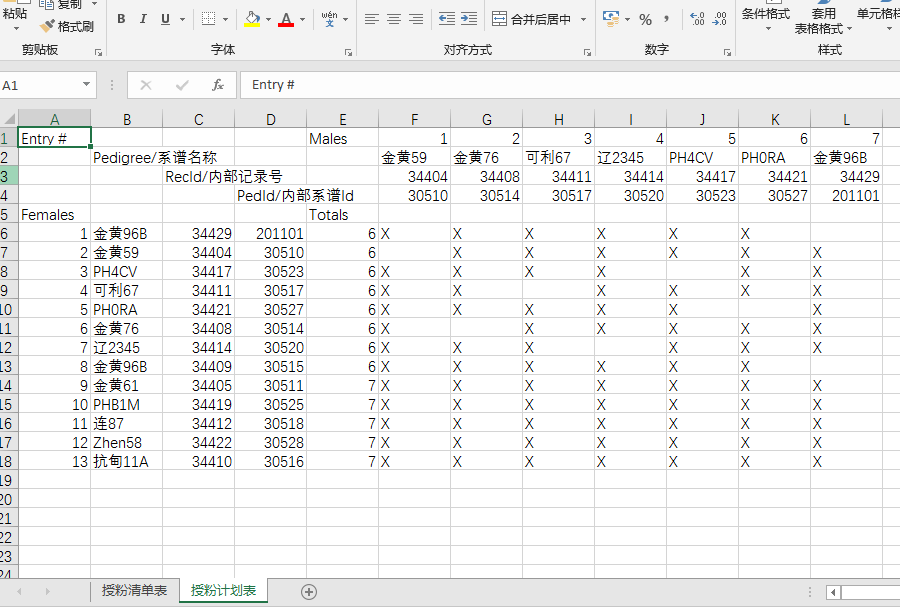This screenshot has width=900, height=607.
Task: Select cell containing Totals
Action: (x=343, y=214)
